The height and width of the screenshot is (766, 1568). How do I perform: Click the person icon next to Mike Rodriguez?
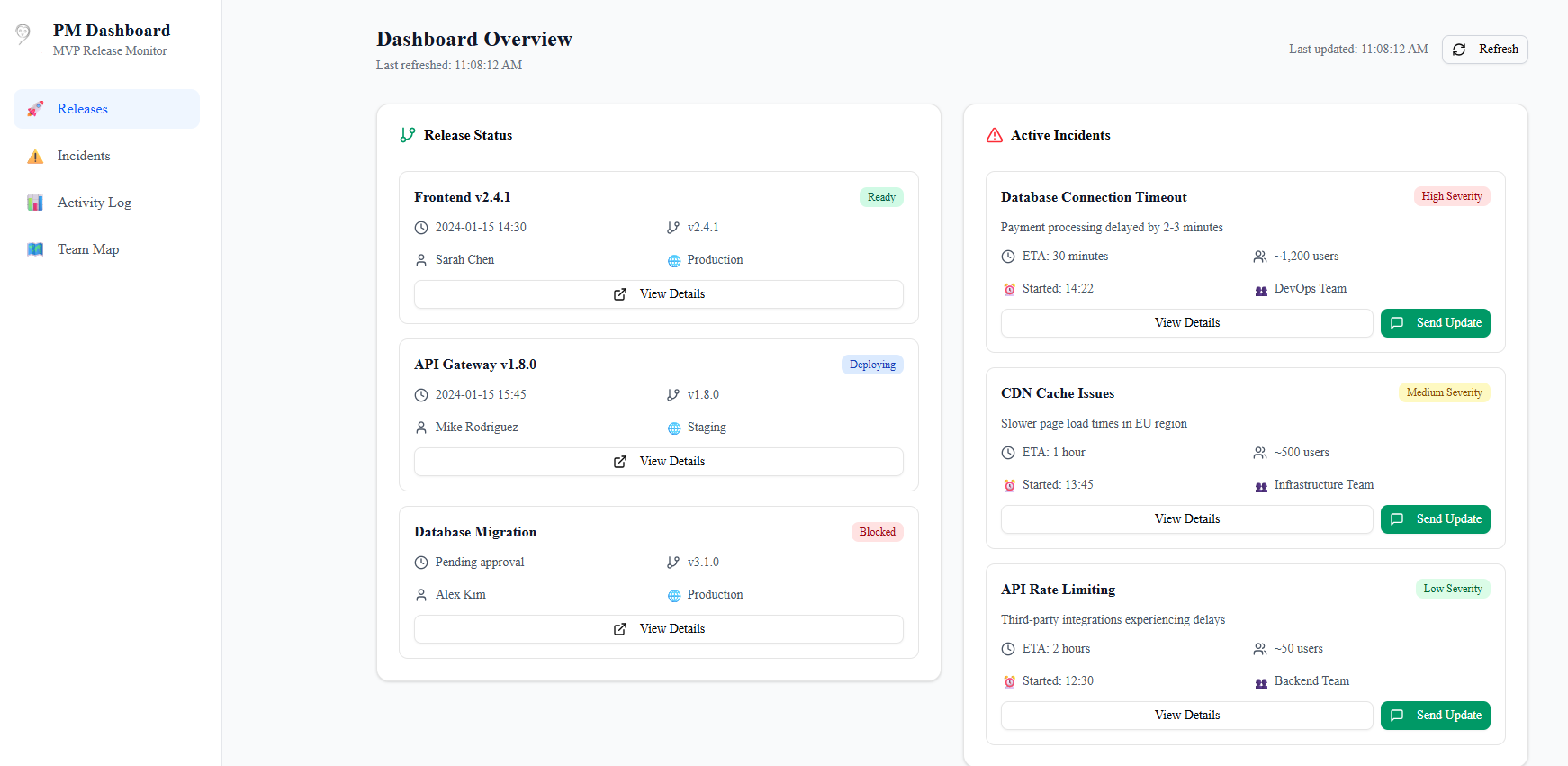coord(421,428)
